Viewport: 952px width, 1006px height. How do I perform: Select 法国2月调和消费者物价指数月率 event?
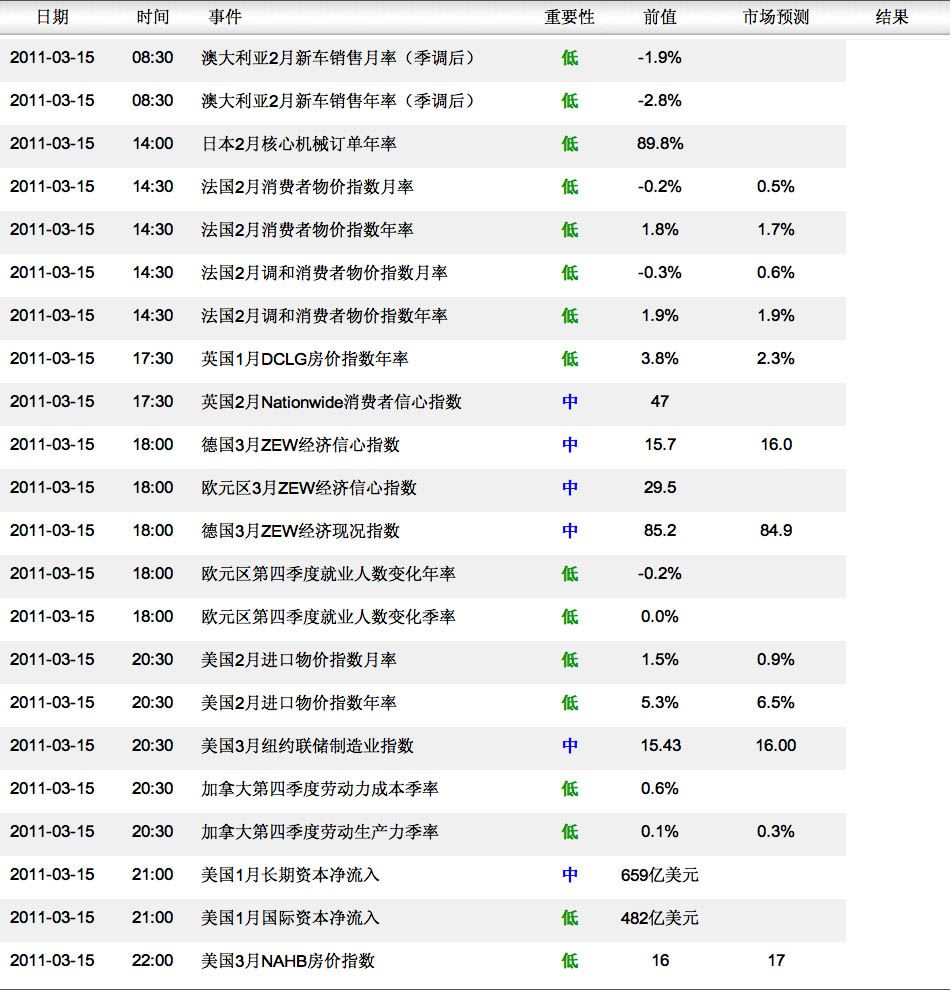(x=324, y=273)
